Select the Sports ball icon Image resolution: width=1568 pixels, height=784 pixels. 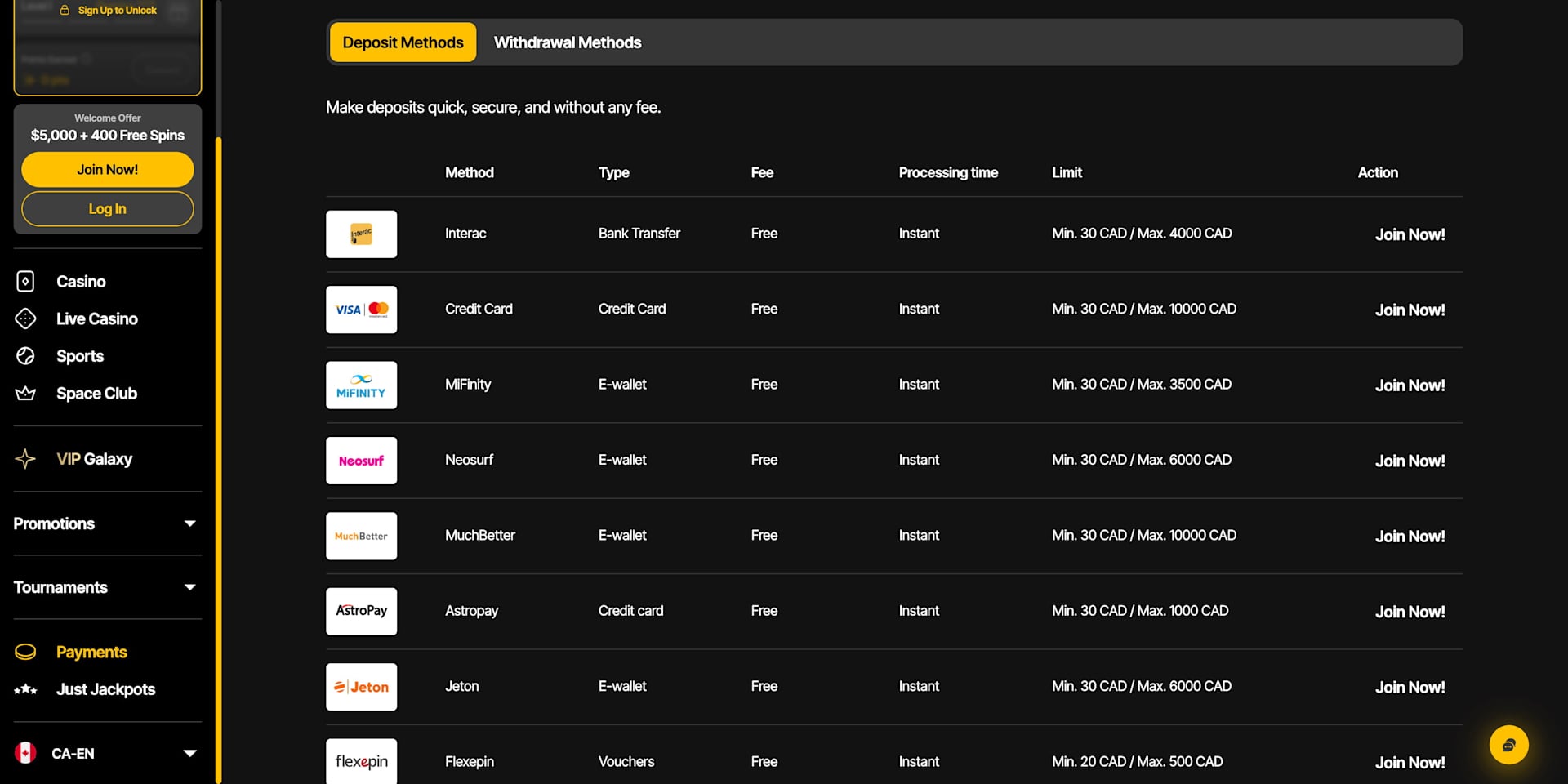[25, 356]
